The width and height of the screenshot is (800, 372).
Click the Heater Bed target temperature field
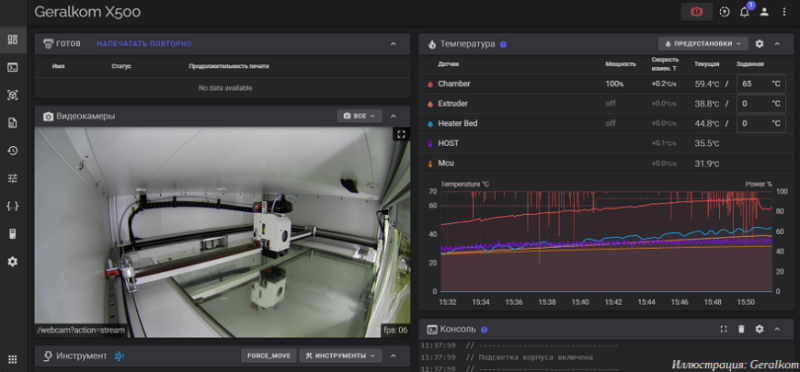click(x=761, y=123)
